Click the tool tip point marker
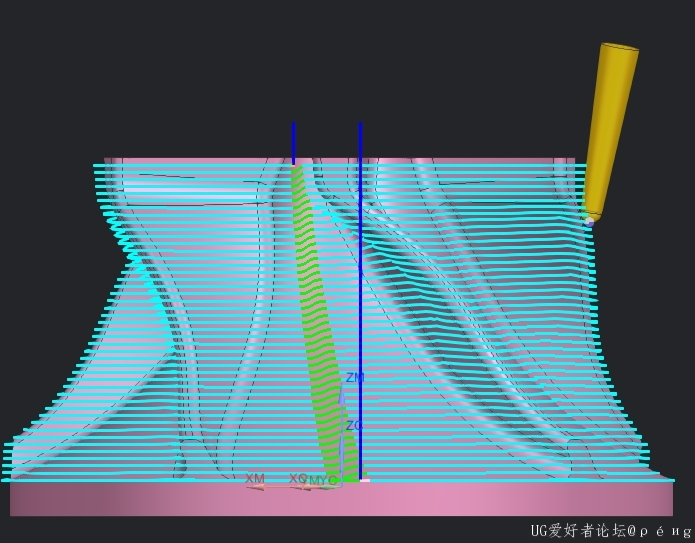Image resolution: width=695 pixels, height=543 pixels. [589, 222]
